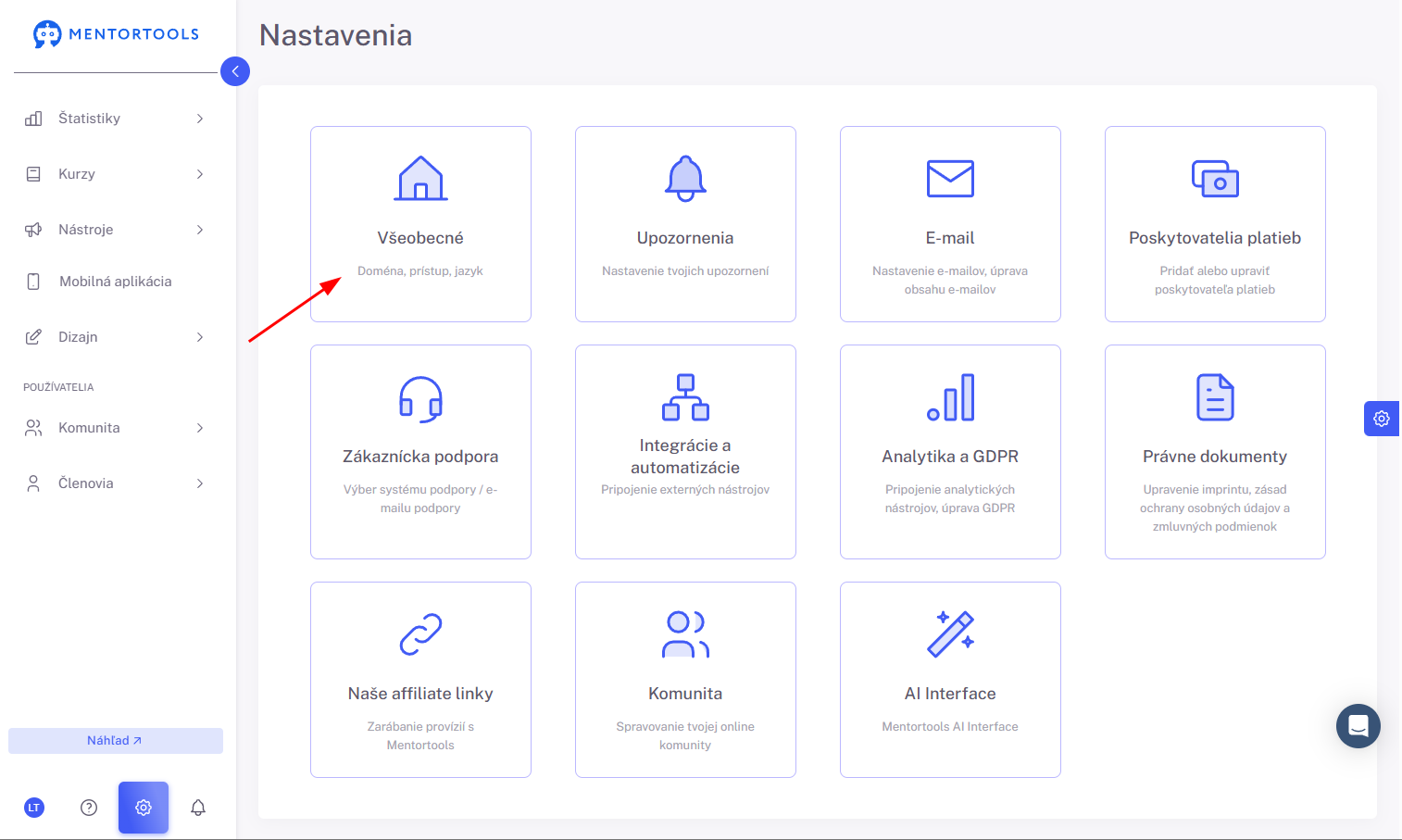Open the help question mark icon
The height and width of the screenshot is (840, 1402).
pyautogui.click(x=89, y=808)
